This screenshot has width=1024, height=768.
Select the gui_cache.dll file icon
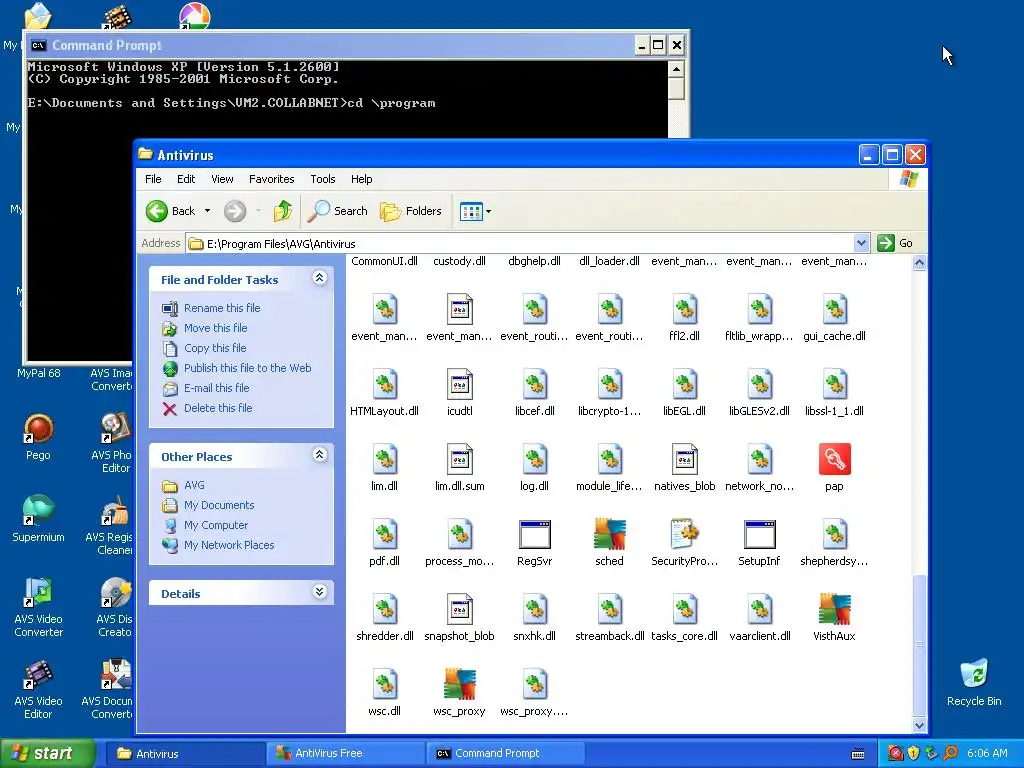834,309
